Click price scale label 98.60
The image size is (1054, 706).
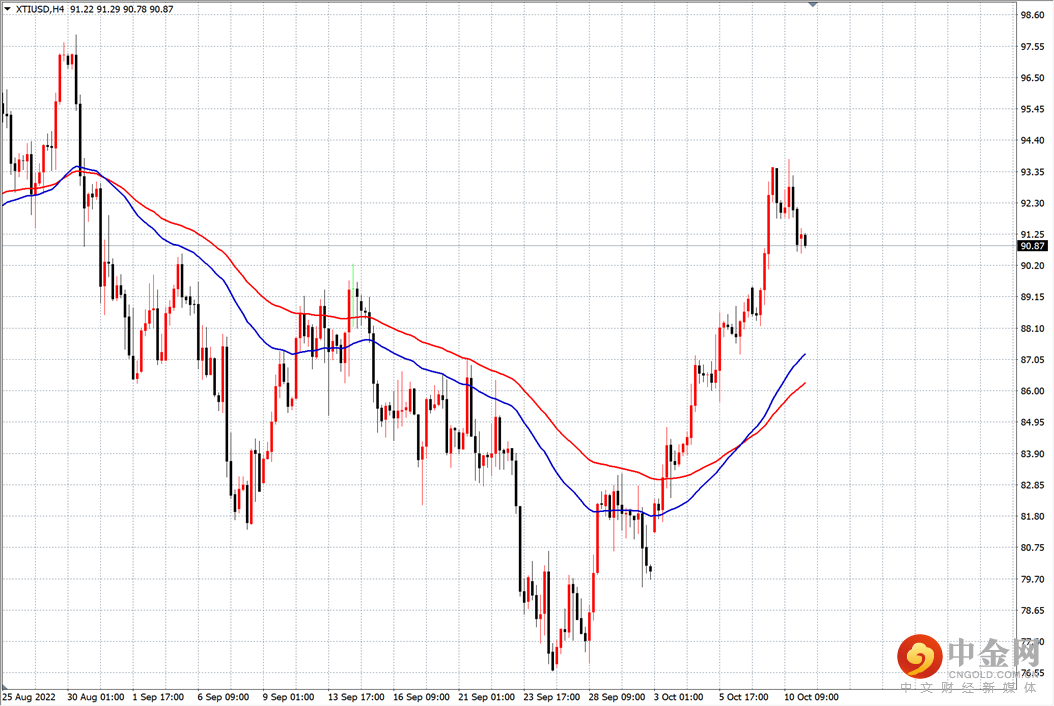click(x=1032, y=15)
